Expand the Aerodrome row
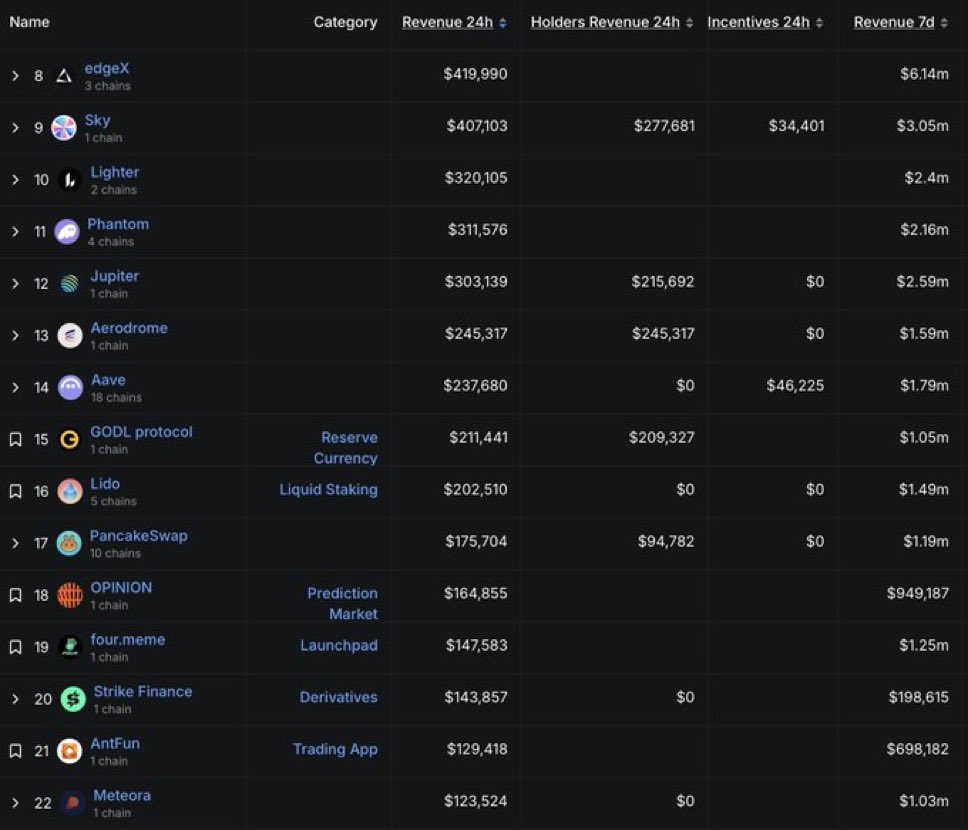Viewport: 968px width, 830px height. (15, 335)
